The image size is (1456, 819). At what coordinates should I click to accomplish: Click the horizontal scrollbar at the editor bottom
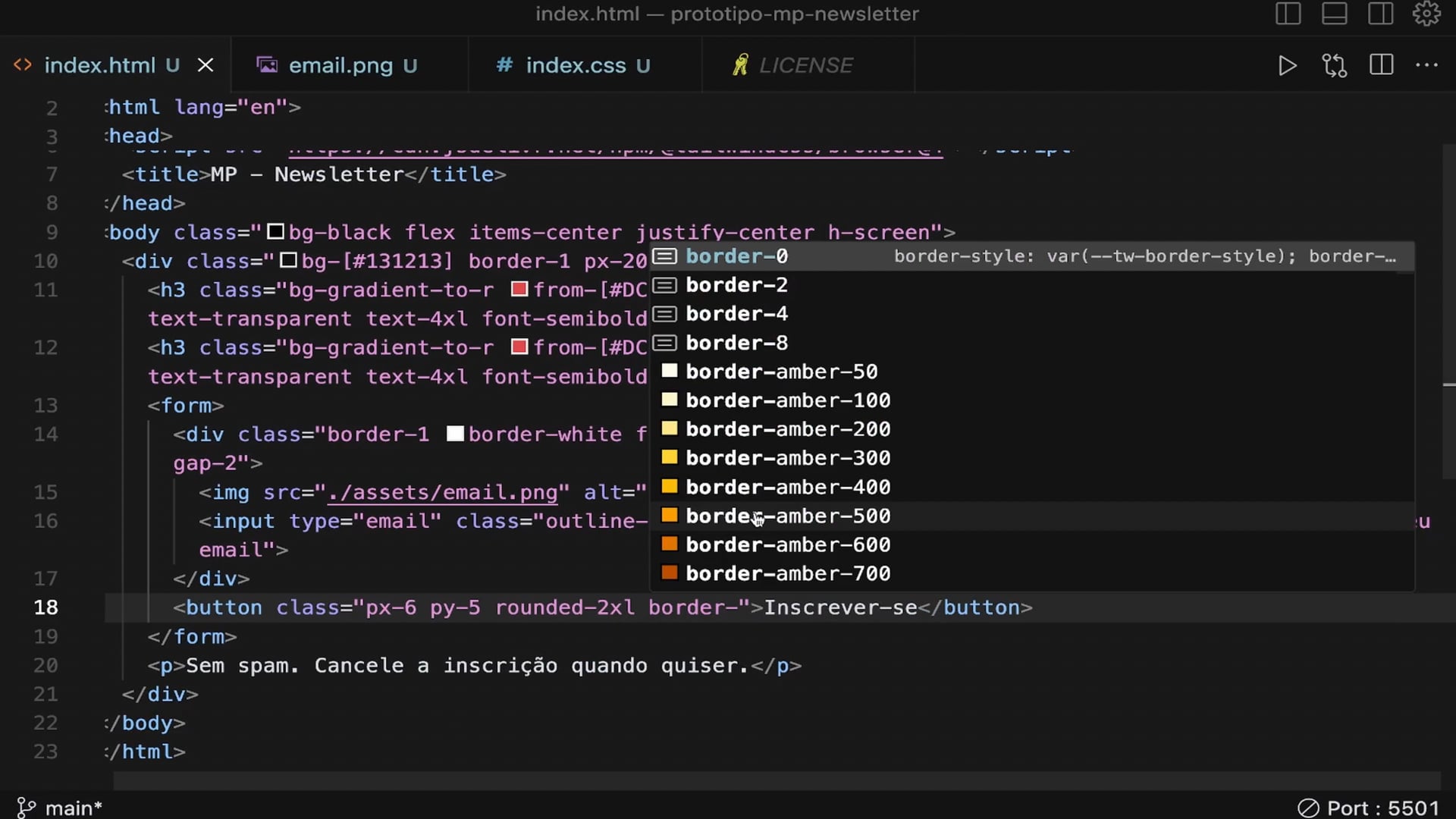tap(777, 781)
